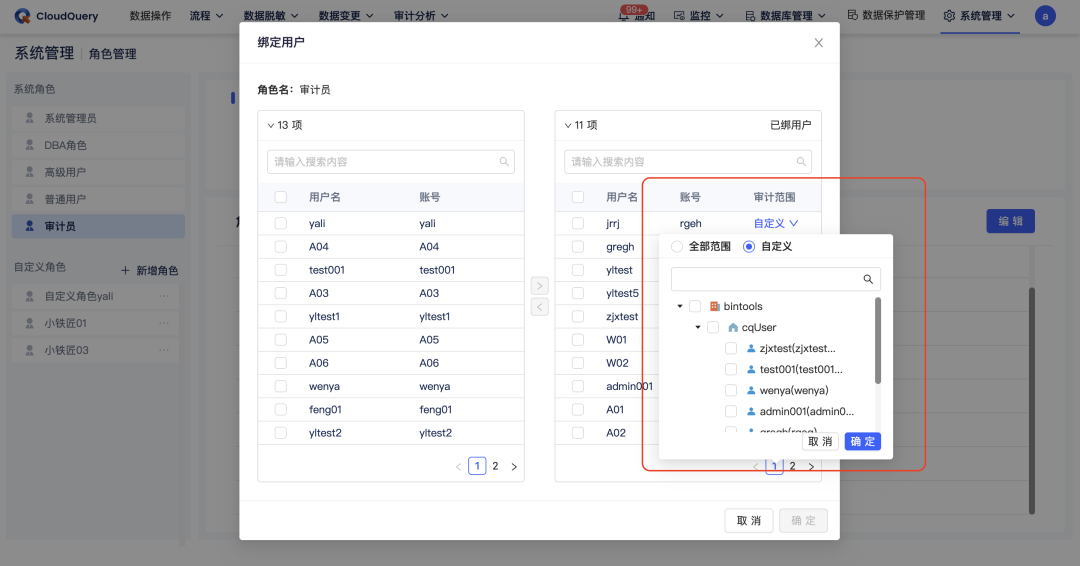Click the left transfer arrow button
1080x566 pixels.
tap(539, 307)
